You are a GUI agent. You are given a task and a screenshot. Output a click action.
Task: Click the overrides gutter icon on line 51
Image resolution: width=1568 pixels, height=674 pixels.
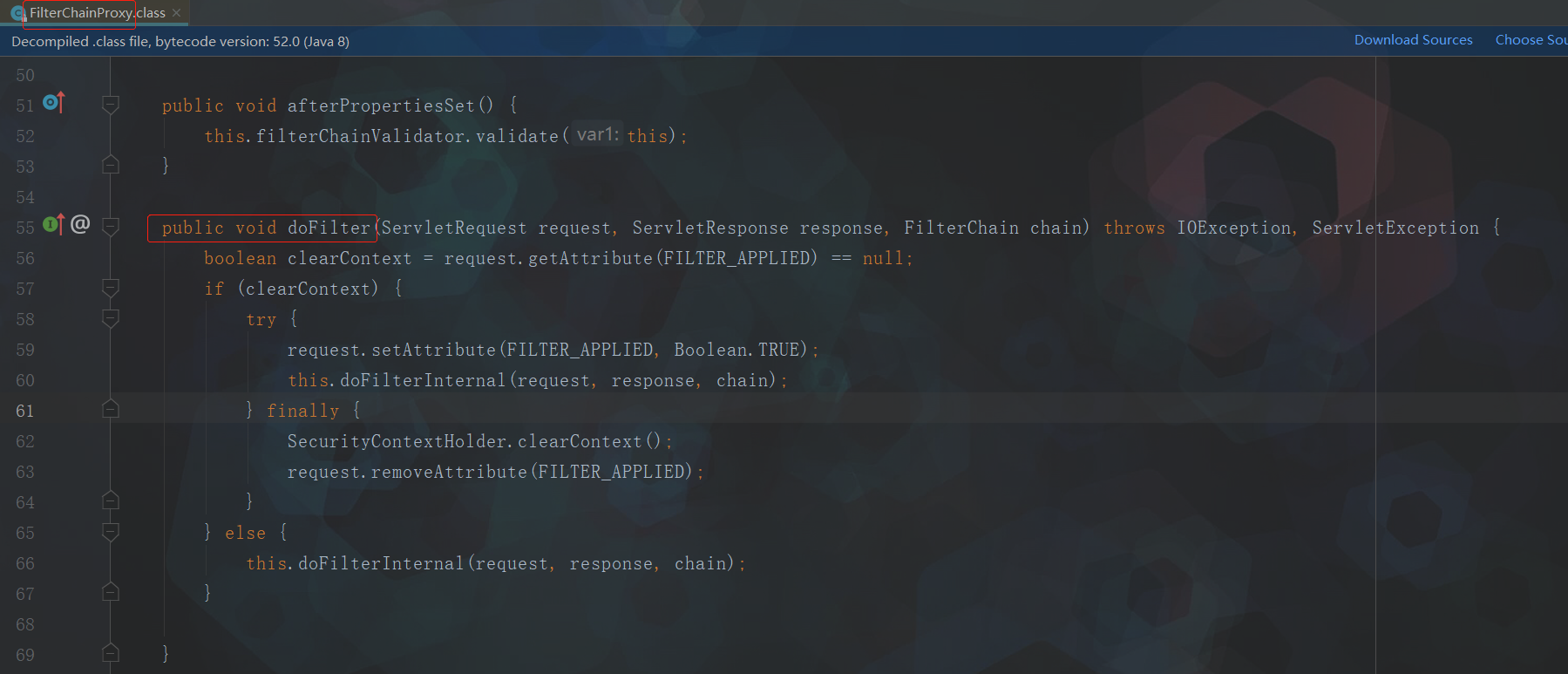53,103
